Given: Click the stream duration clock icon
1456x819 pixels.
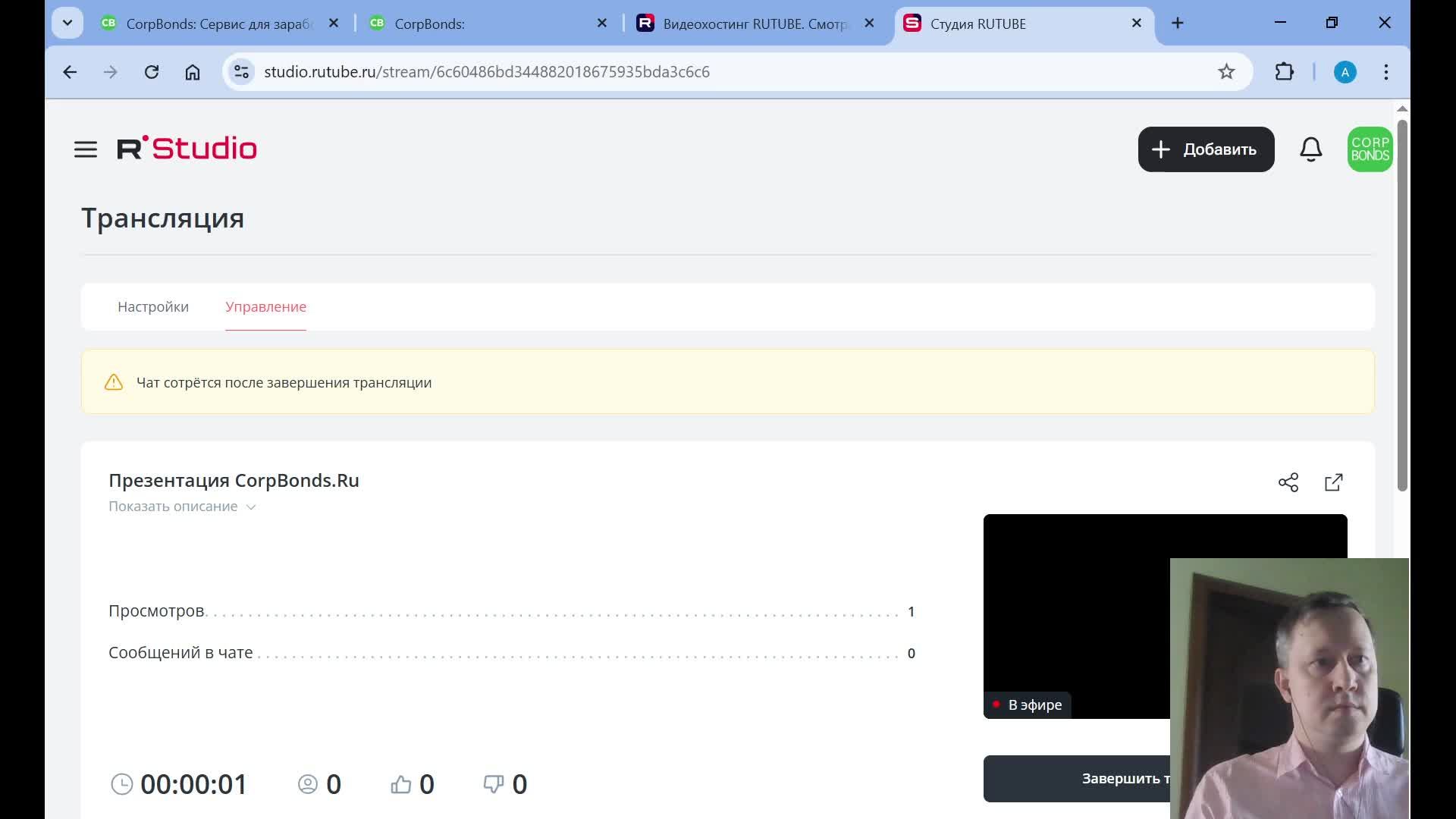Looking at the screenshot, I should (122, 784).
